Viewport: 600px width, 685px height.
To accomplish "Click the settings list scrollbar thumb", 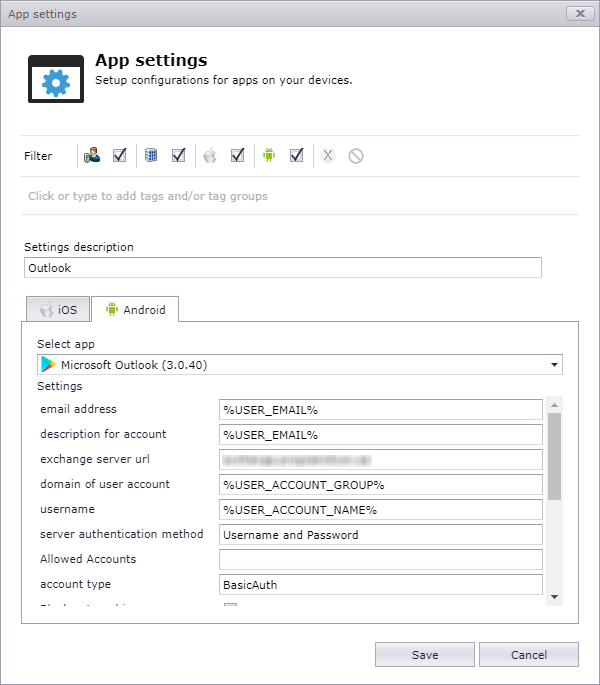I will tap(554, 456).
